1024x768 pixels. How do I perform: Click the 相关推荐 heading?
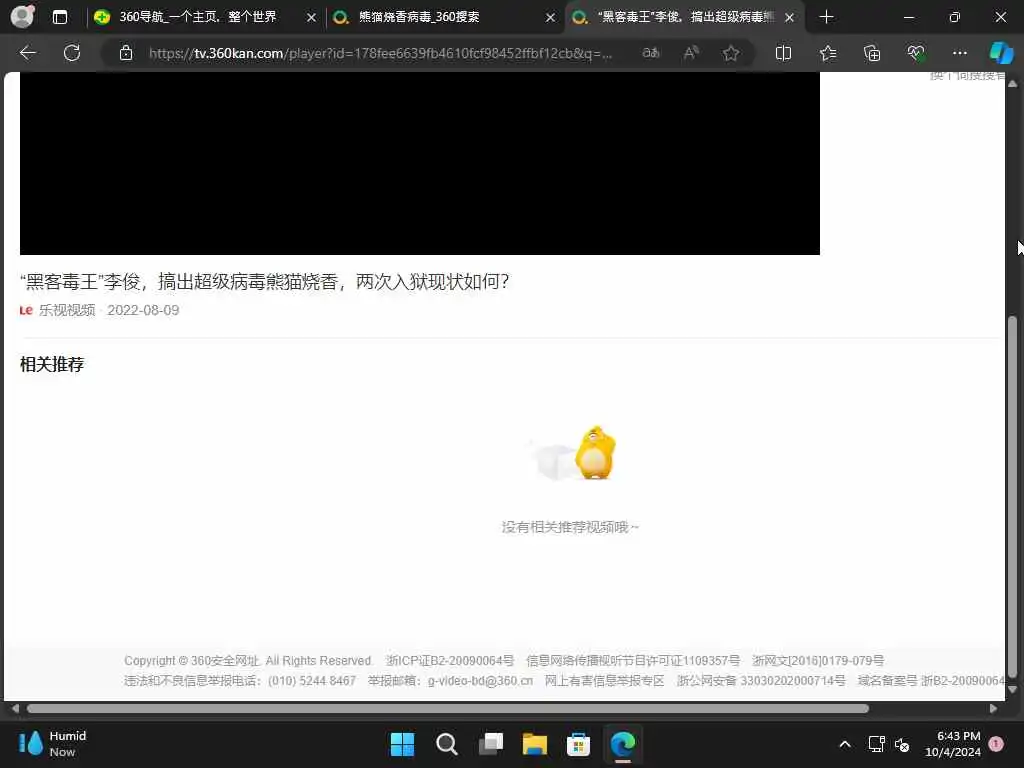52,364
